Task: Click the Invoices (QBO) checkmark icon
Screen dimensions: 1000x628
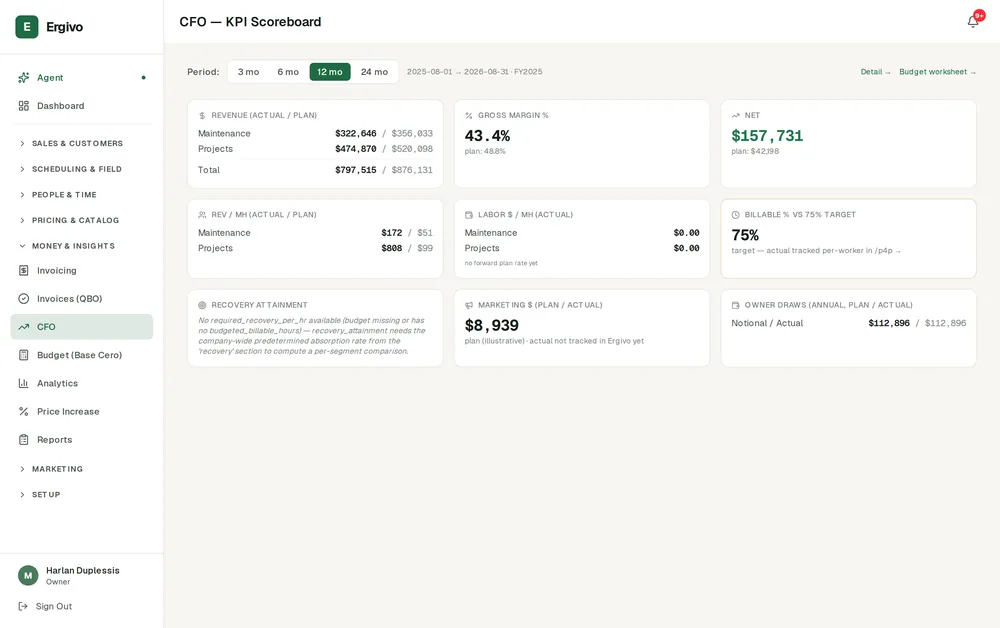Action: pyautogui.click(x=24, y=298)
